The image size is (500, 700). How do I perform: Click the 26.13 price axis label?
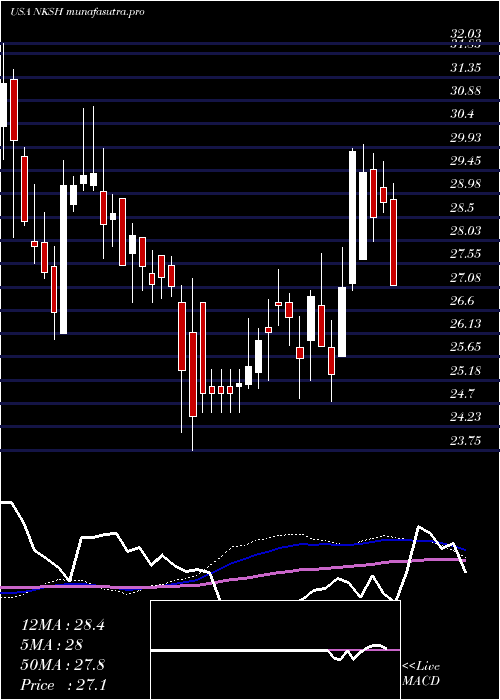[465, 324]
